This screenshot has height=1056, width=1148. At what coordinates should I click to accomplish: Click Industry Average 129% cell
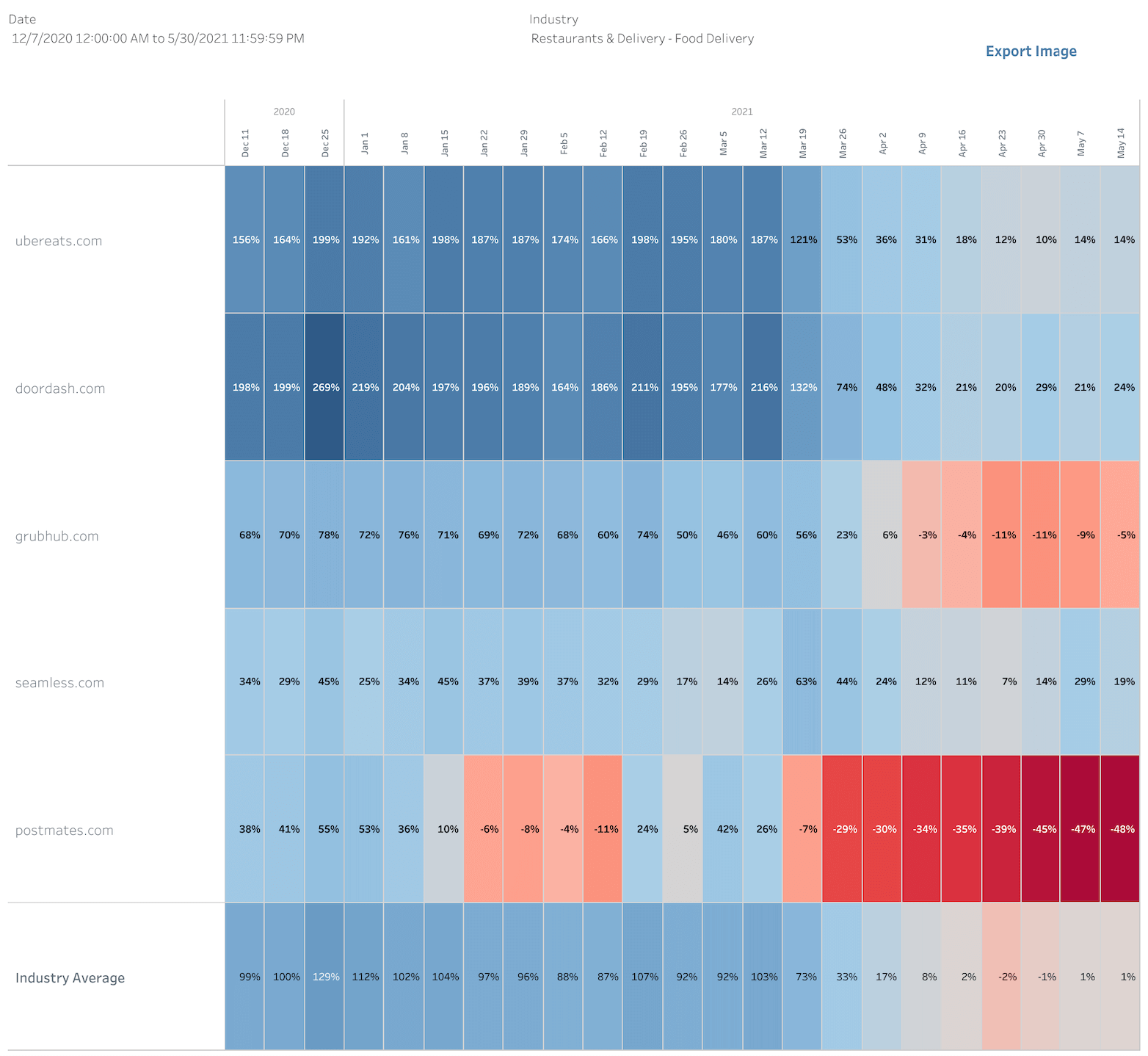[x=324, y=977]
